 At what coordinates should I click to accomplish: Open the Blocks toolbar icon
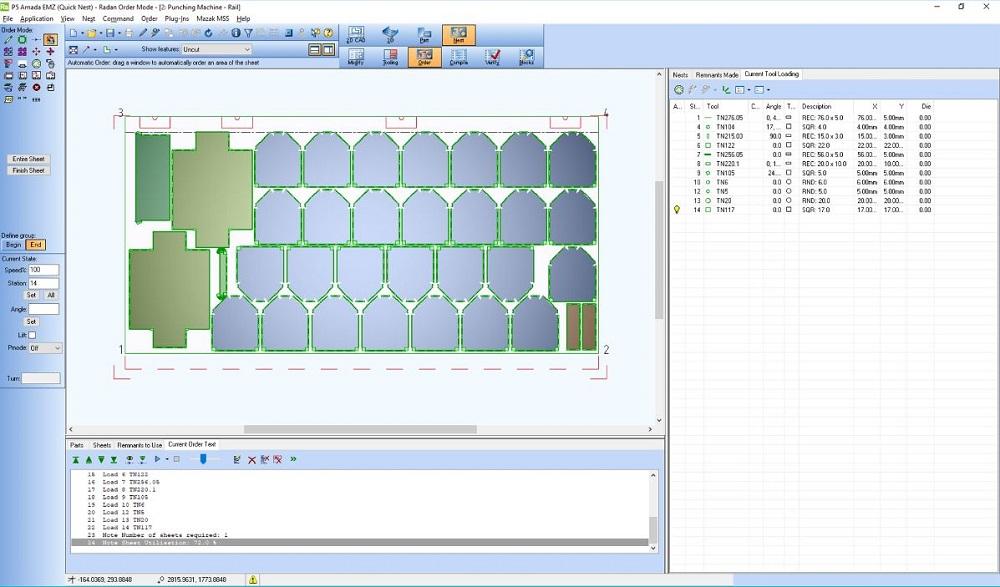click(527, 56)
